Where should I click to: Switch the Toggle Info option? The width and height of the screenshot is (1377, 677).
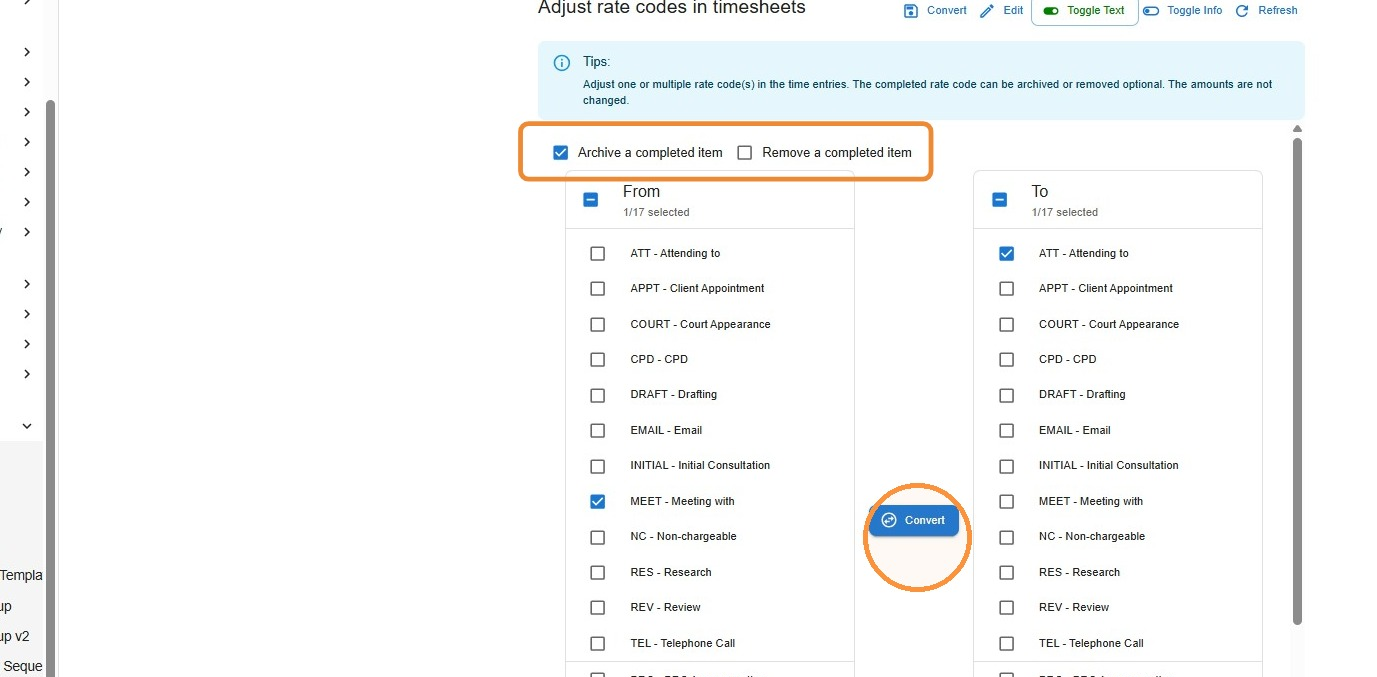coord(1183,11)
